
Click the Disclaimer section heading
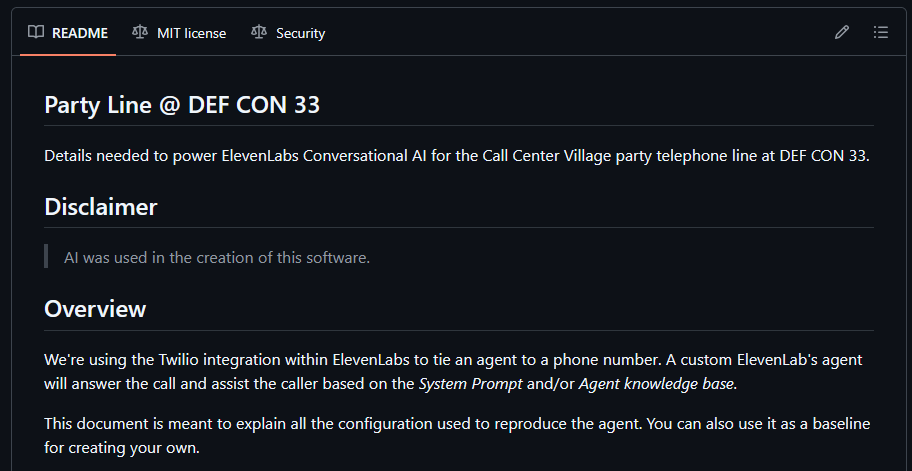tap(101, 207)
